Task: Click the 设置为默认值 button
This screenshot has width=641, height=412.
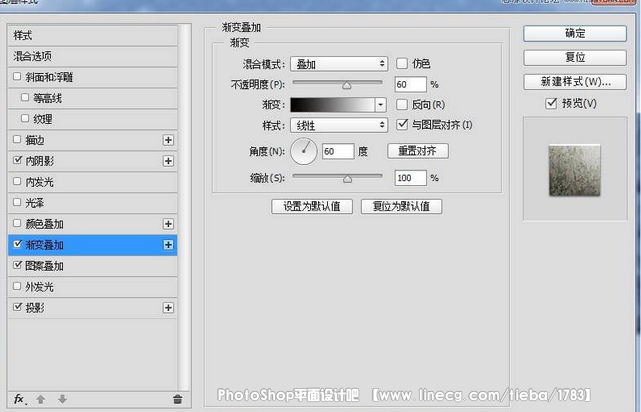Action: coord(312,206)
